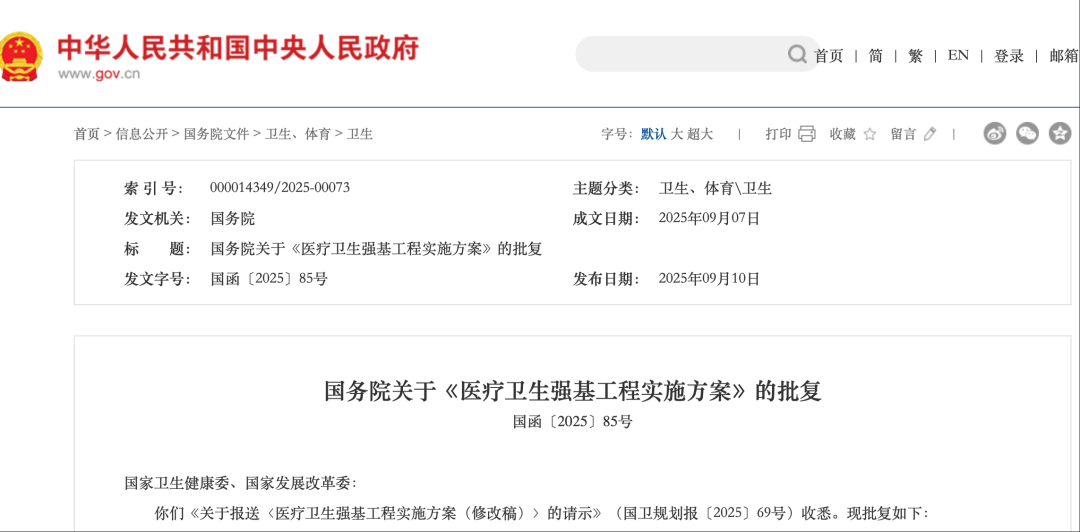Click the QQ Zone star share icon
Screen dimensions: 1080x532
1060,133
